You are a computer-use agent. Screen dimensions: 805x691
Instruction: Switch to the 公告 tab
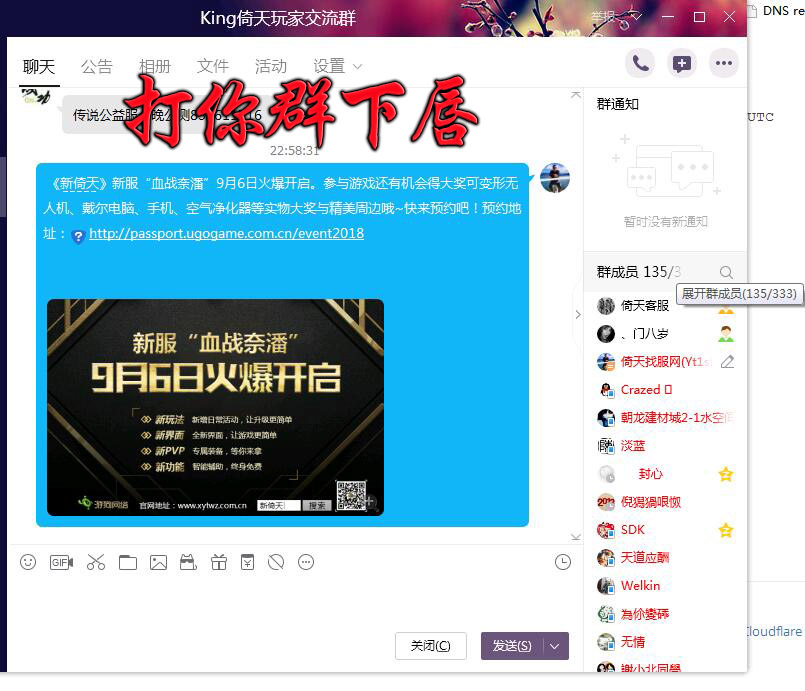97,66
